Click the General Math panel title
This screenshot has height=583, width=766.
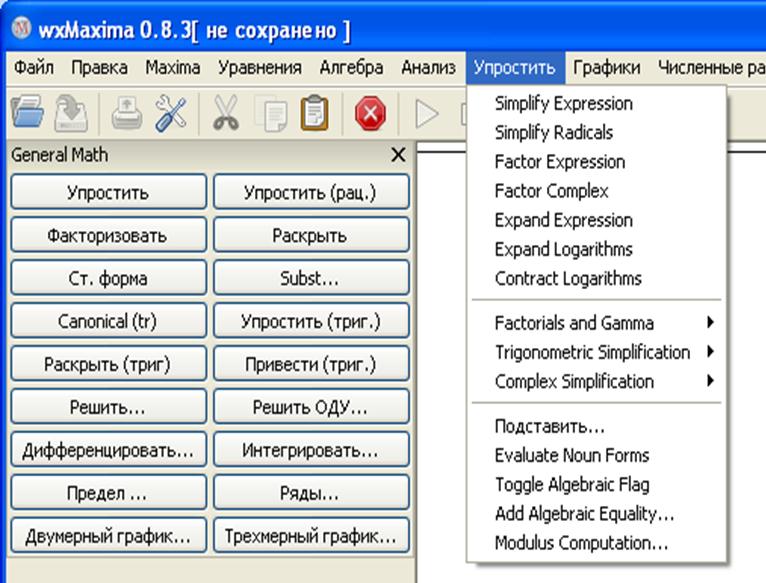[x=60, y=155]
